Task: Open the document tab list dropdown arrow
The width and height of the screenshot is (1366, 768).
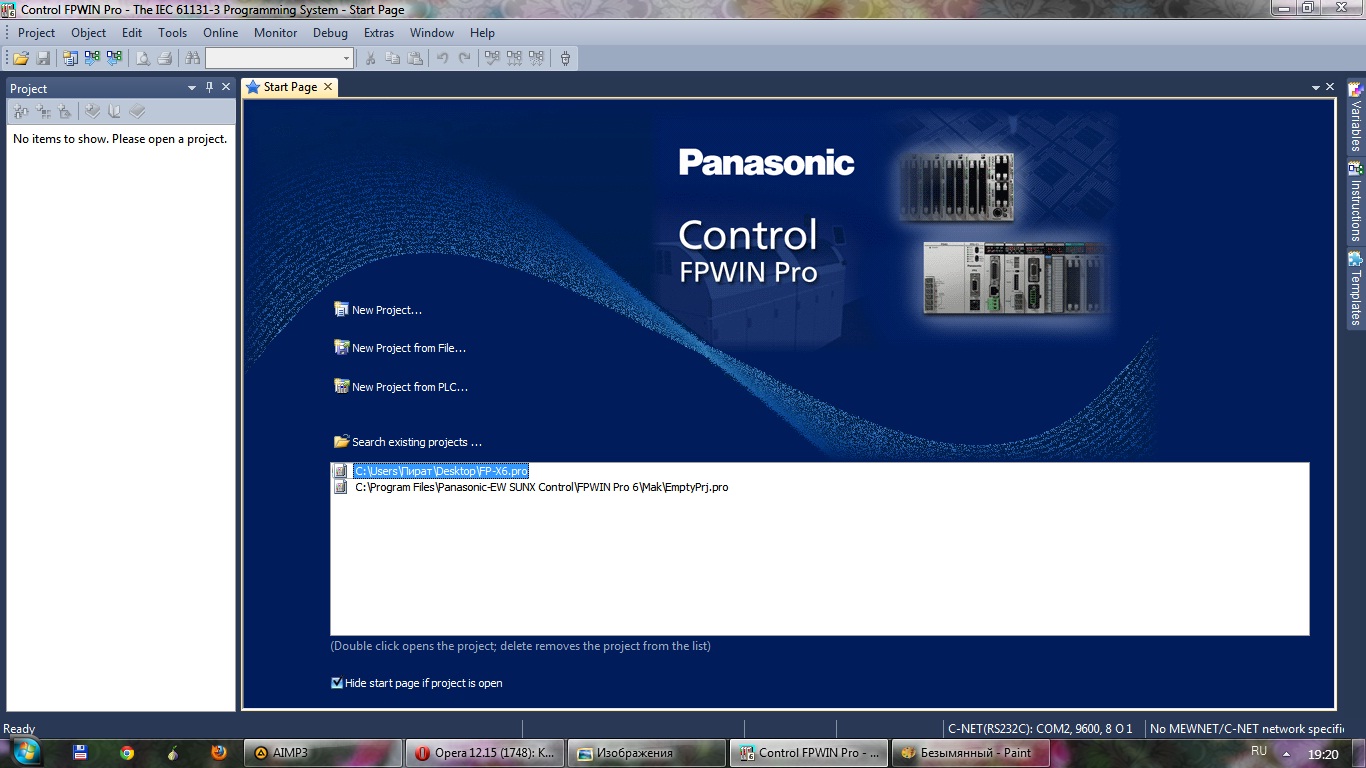Action: [1316, 88]
